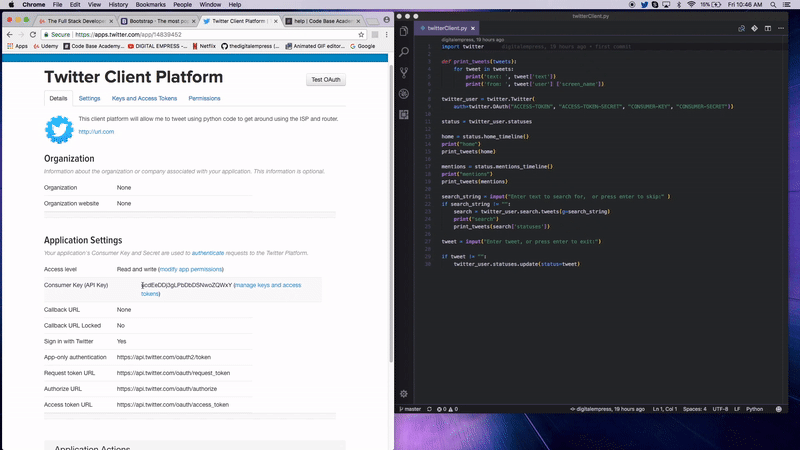Open VS Code Search icon
The height and width of the screenshot is (450, 800).
404,52
